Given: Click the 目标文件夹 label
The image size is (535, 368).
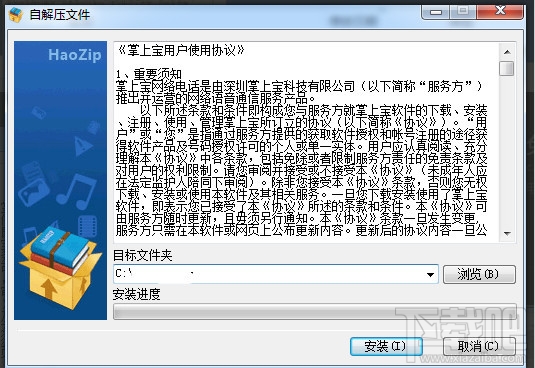Looking at the screenshot, I should (x=143, y=255).
